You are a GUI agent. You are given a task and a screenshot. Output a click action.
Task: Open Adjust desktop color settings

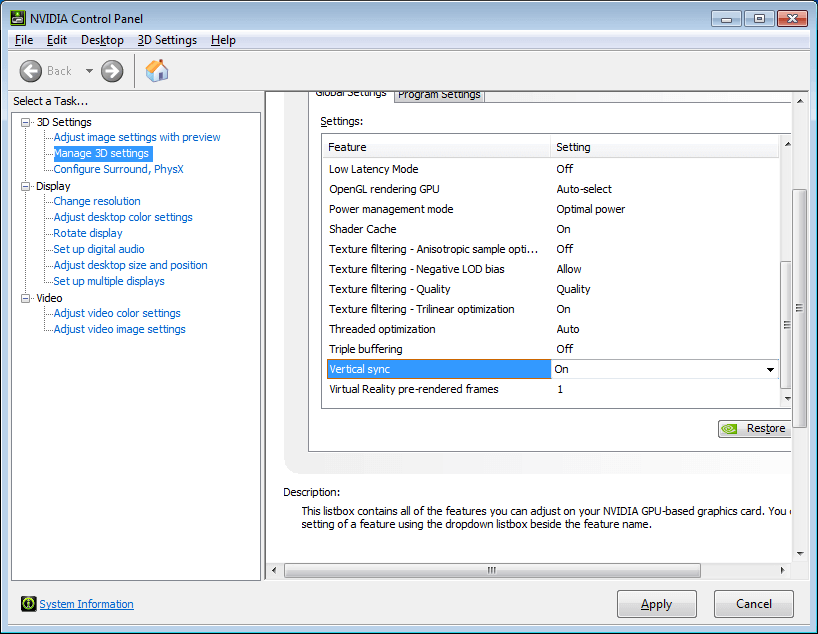pyautogui.click(x=123, y=217)
